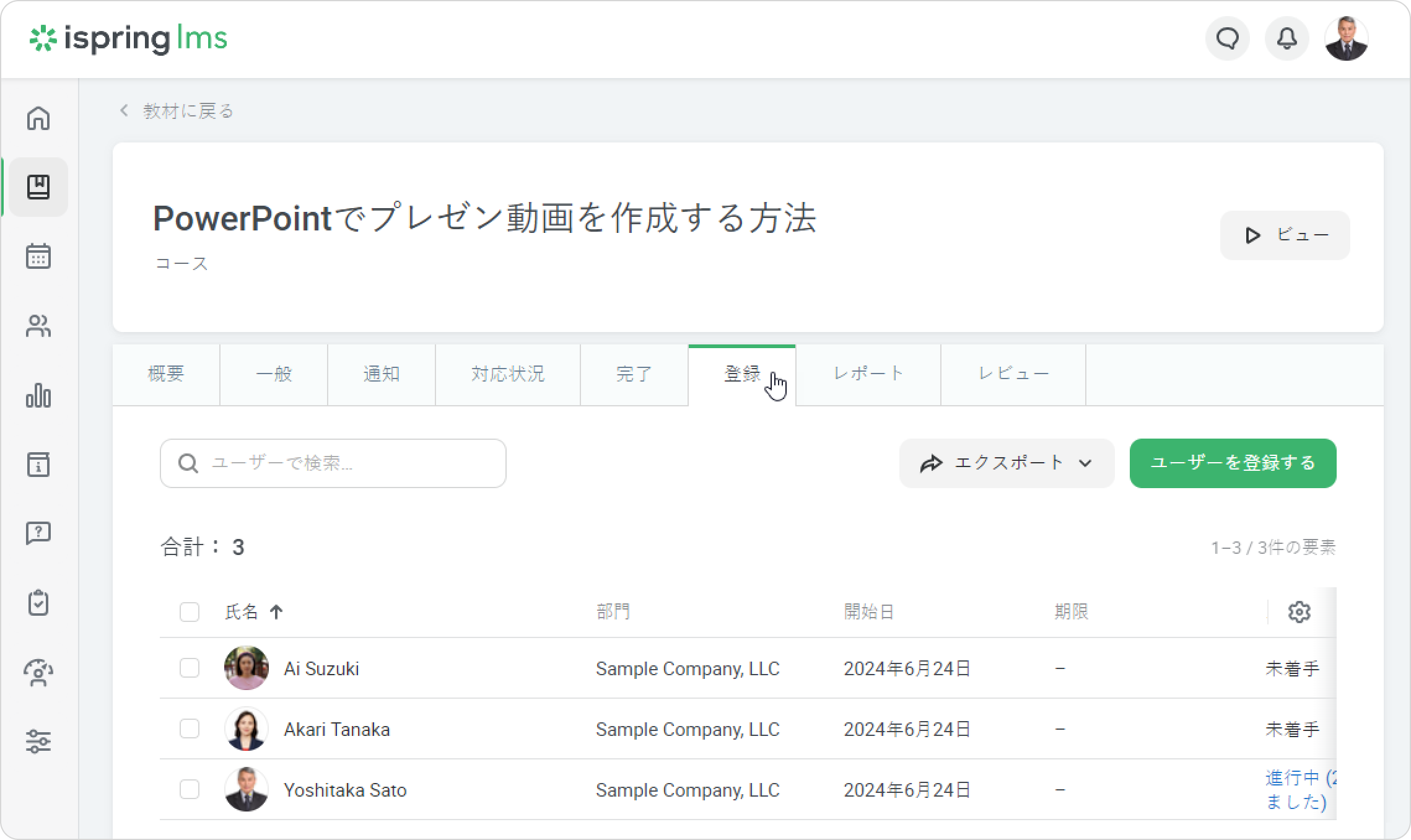
Task: Open the Home icon in sidebar
Action: point(38,118)
